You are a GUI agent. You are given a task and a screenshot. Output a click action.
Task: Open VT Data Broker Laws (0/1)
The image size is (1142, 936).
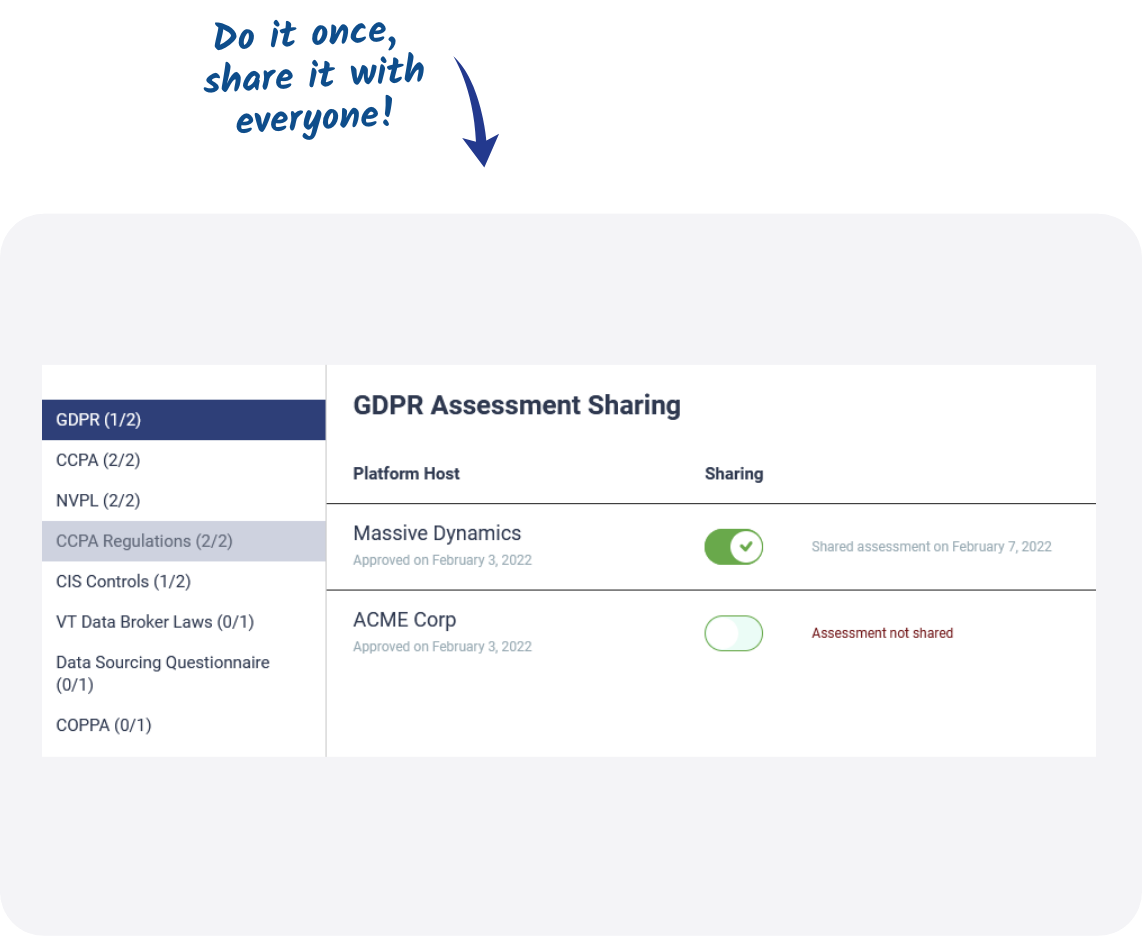pyautogui.click(x=183, y=622)
